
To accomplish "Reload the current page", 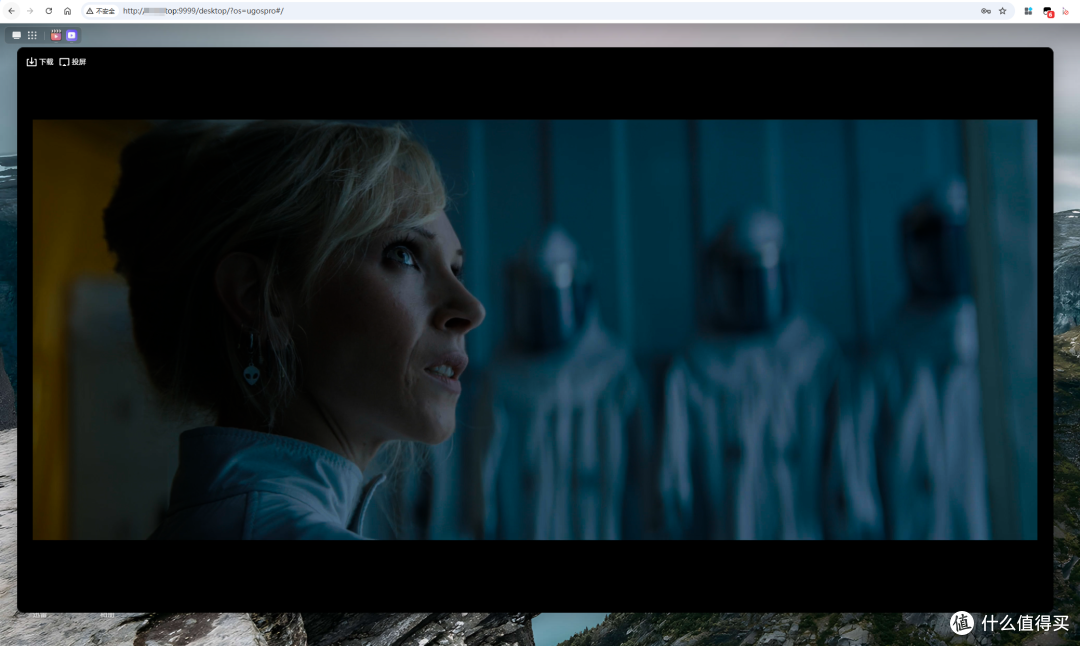I will coord(48,11).
